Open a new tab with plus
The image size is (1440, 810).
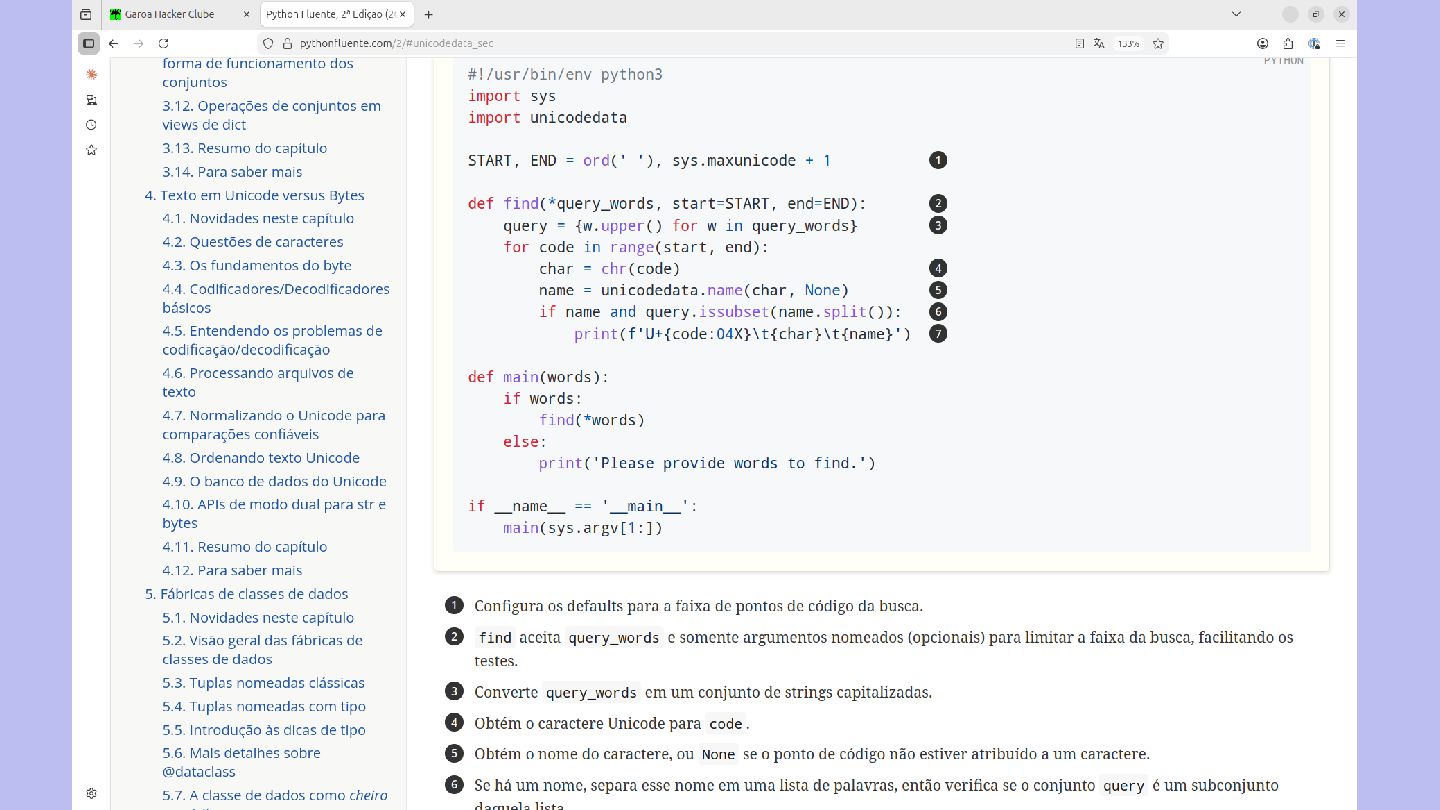[429, 15]
